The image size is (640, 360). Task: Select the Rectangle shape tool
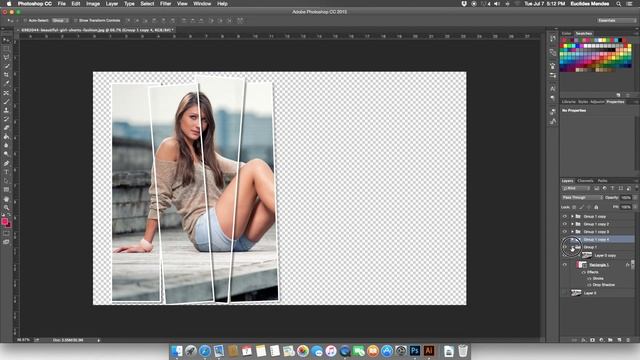click(x=6, y=190)
